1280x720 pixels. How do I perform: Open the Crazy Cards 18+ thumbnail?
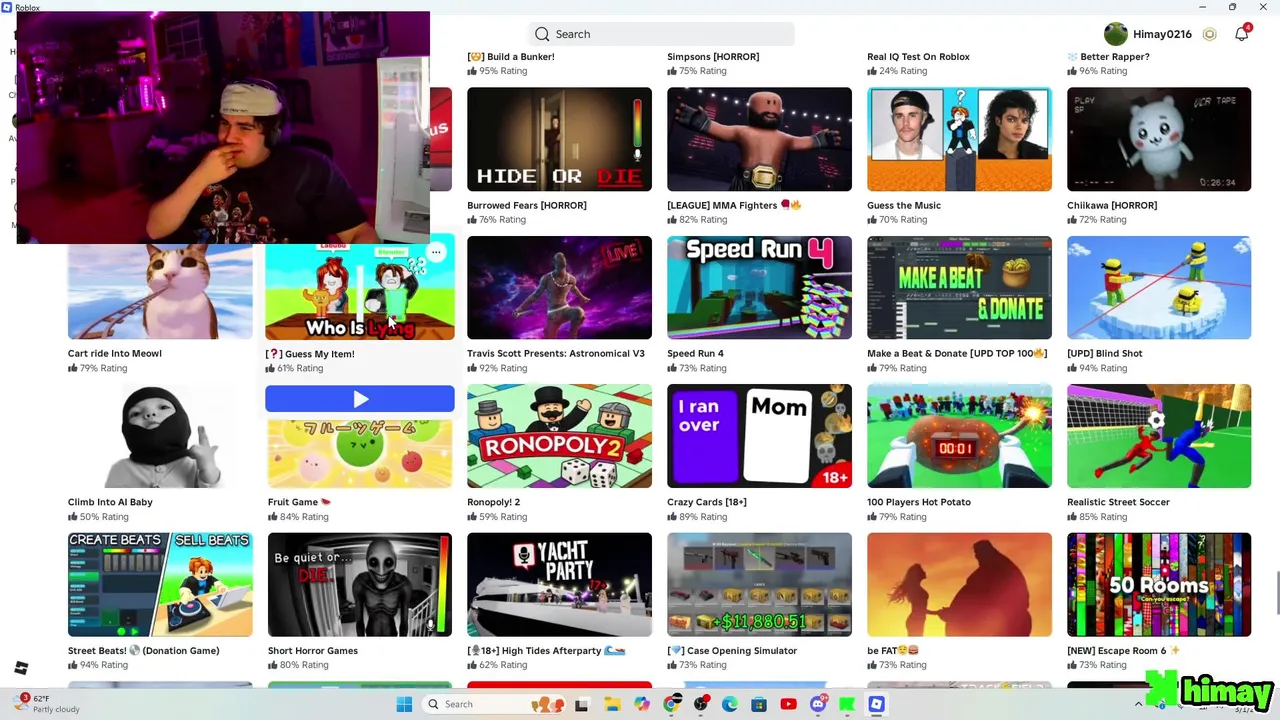759,436
